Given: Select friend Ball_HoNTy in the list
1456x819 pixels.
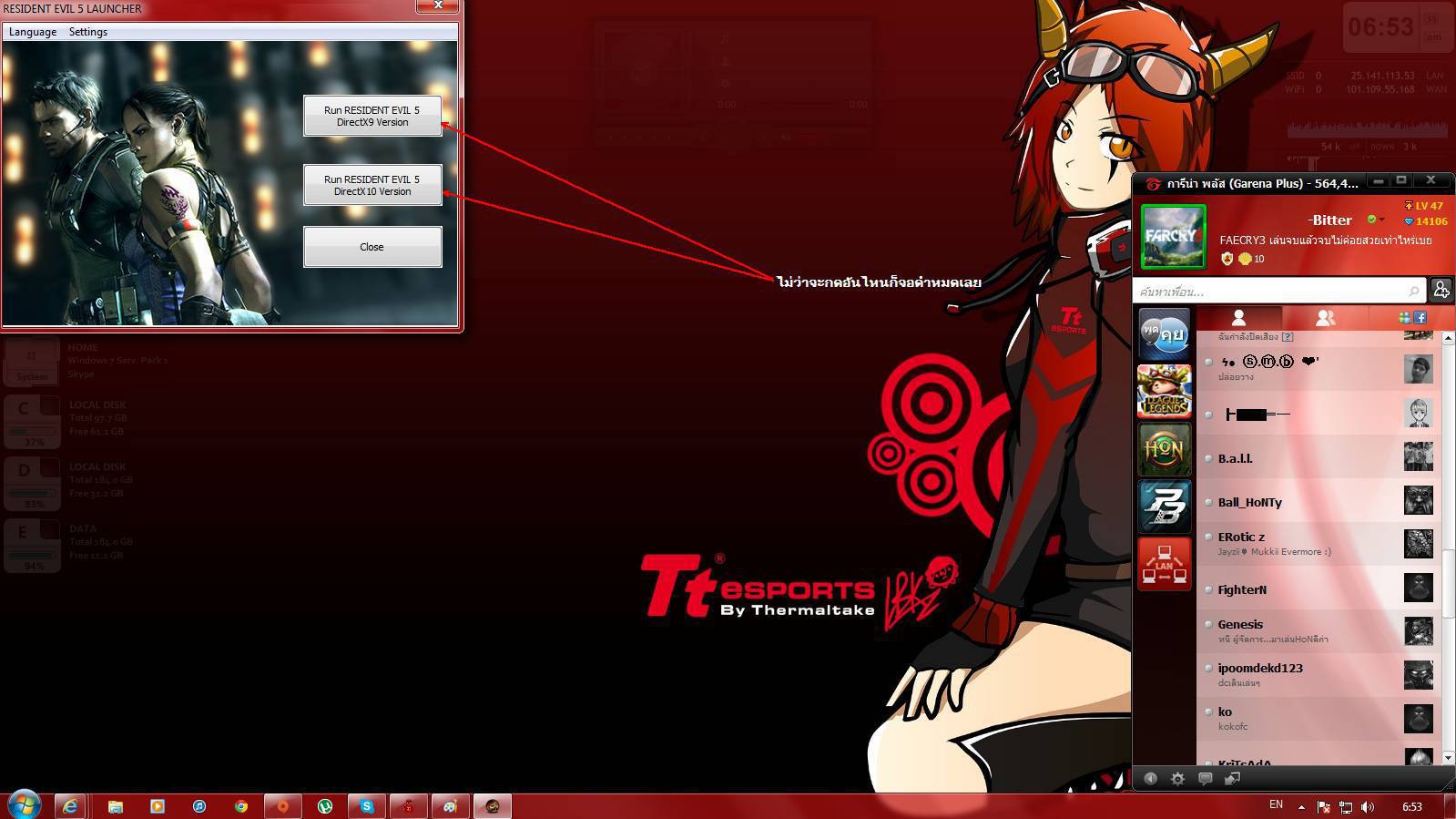Looking at the screenshot, I should [x=1319, y=502].
